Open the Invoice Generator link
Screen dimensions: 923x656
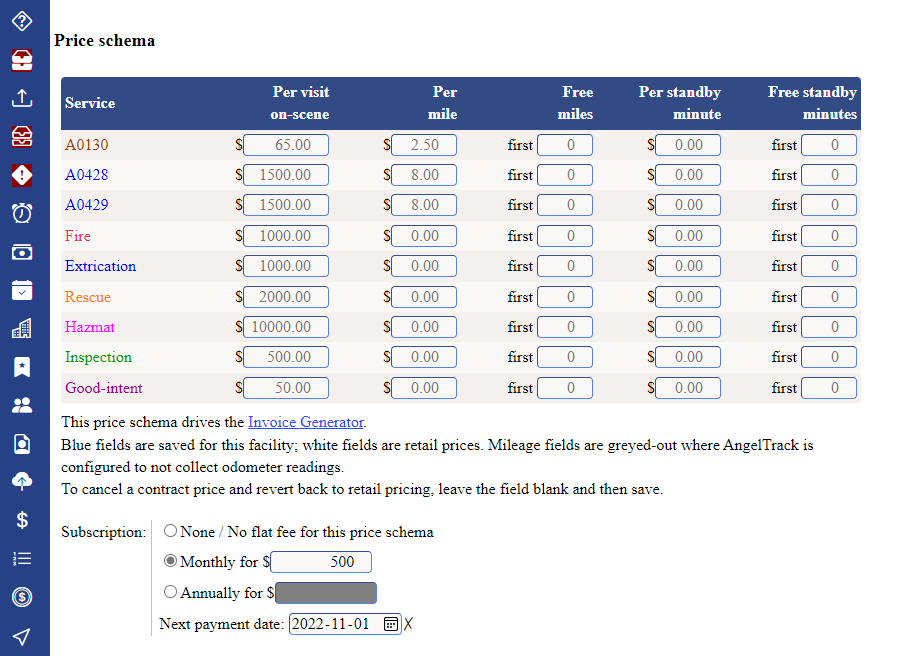click(x=305, y=422)
